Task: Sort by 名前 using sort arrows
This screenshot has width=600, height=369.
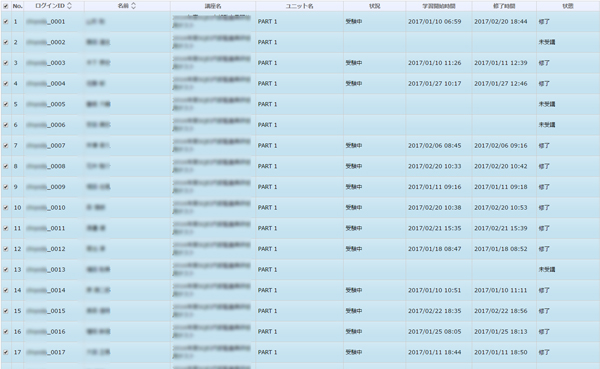Action: click(133, 6)
